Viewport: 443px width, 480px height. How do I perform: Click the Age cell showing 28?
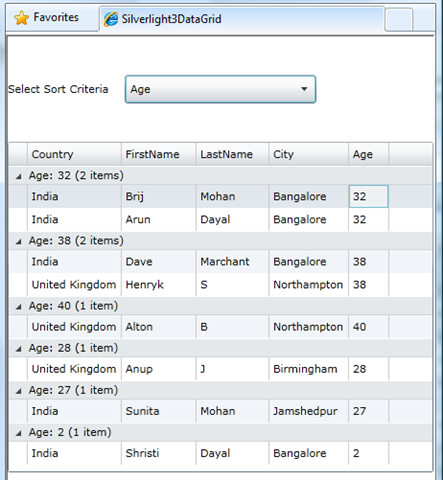369,369
